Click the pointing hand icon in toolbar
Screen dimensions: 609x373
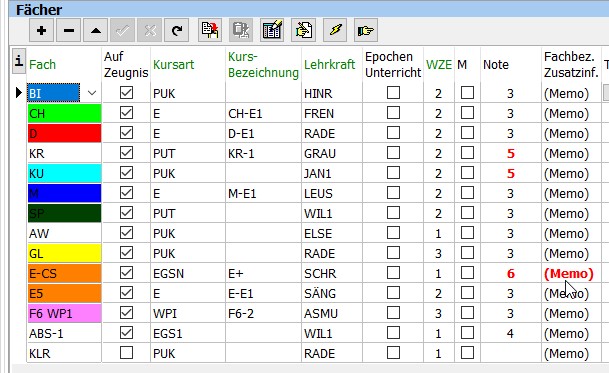(x=366, y=30)
